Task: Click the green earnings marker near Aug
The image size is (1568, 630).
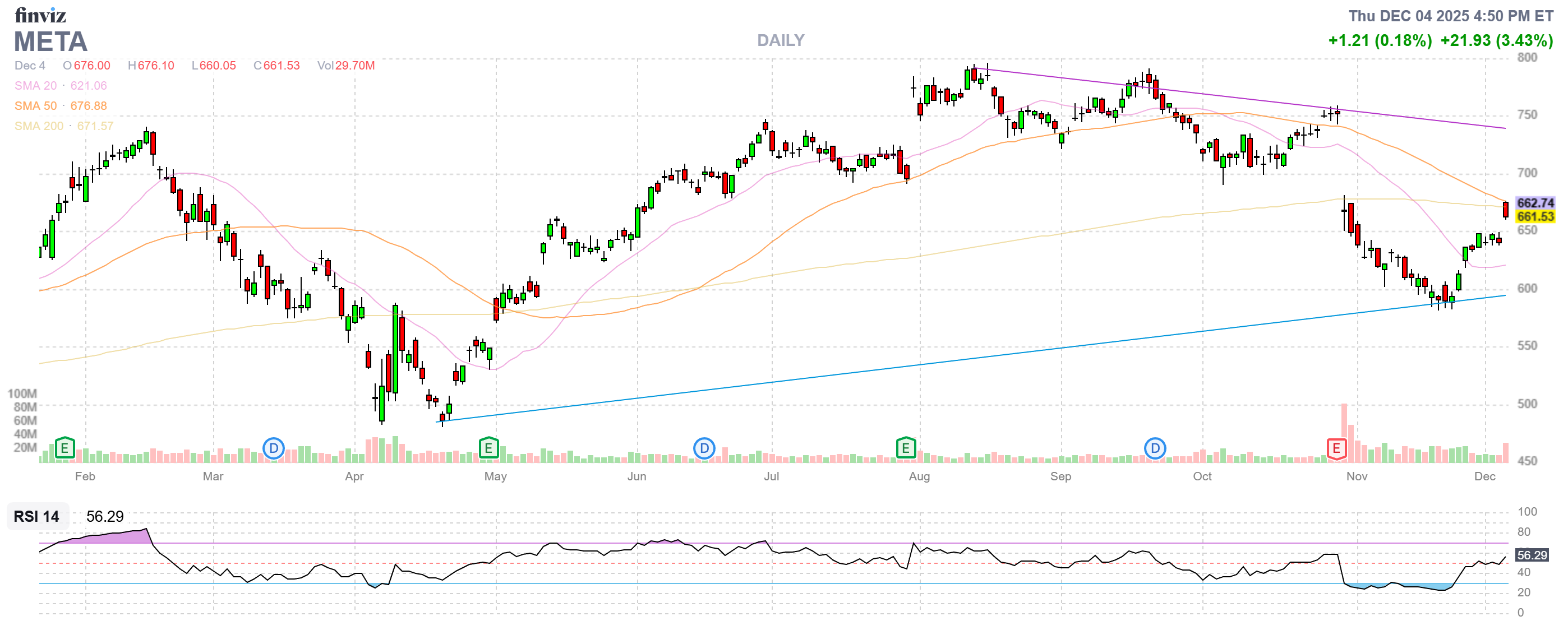Action: click(905, 449)
